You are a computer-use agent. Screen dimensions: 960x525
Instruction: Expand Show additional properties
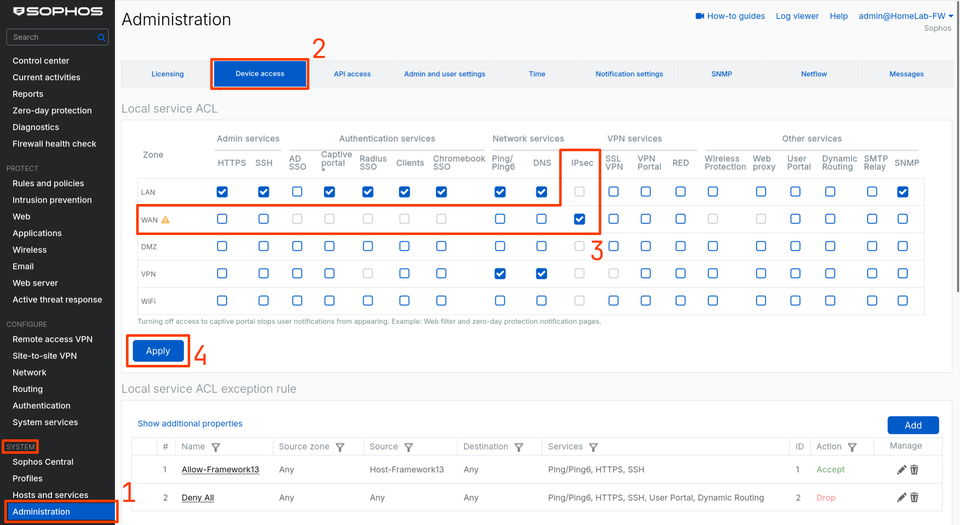coord(190,423)
